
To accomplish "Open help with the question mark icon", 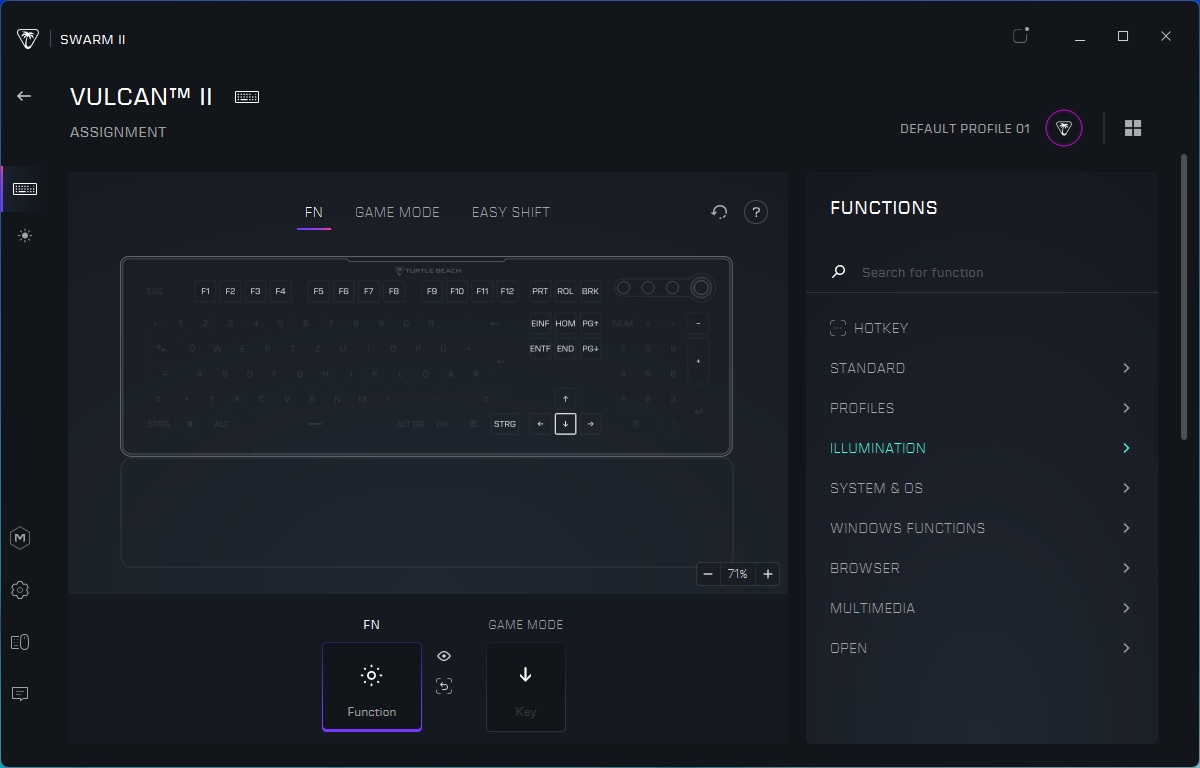I will 756,212.
